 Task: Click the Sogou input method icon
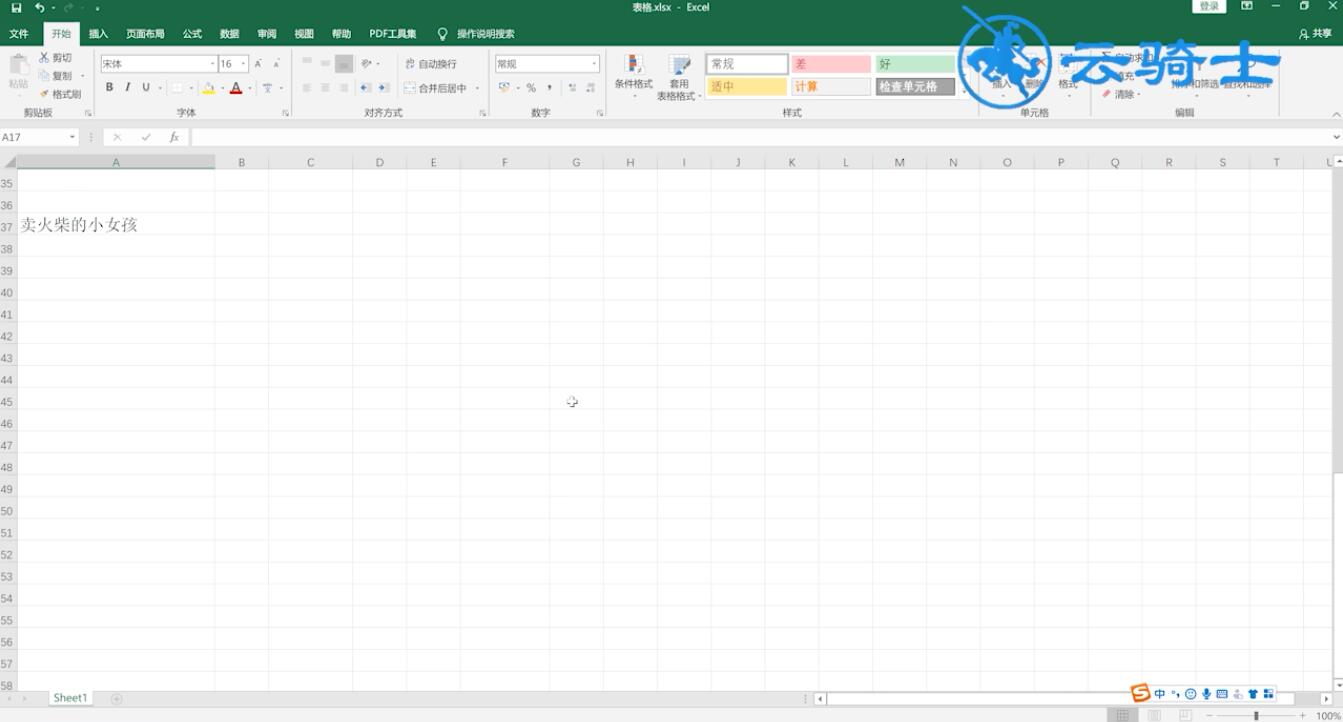[1140, 693]
